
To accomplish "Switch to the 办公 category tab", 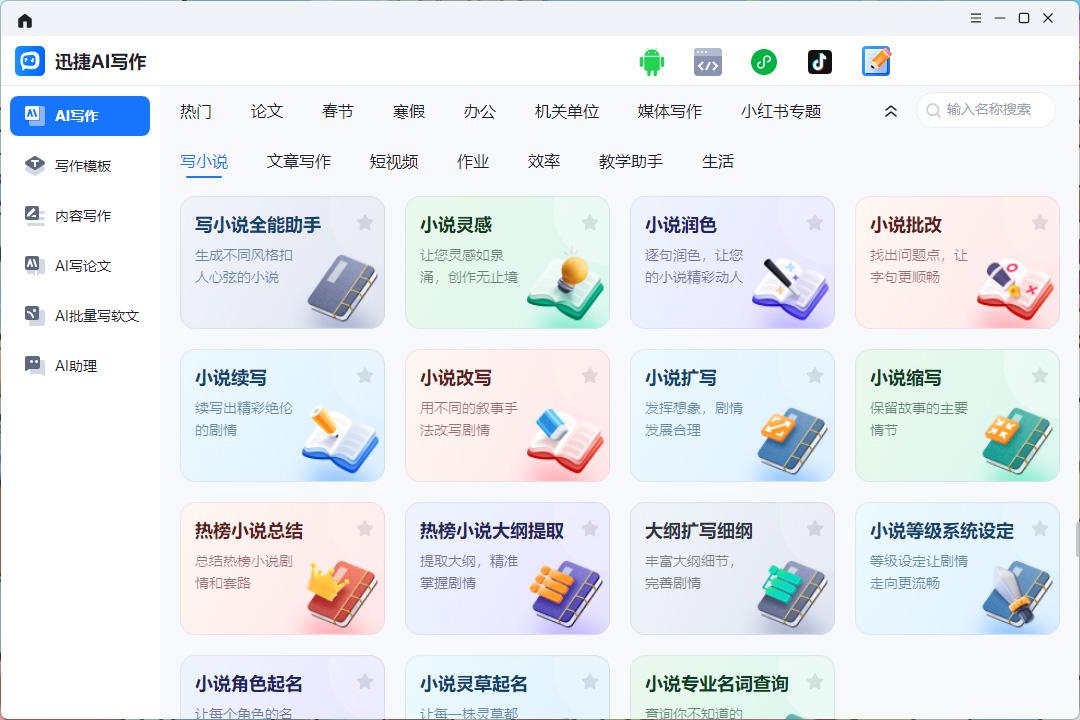I will pos(479,112).
